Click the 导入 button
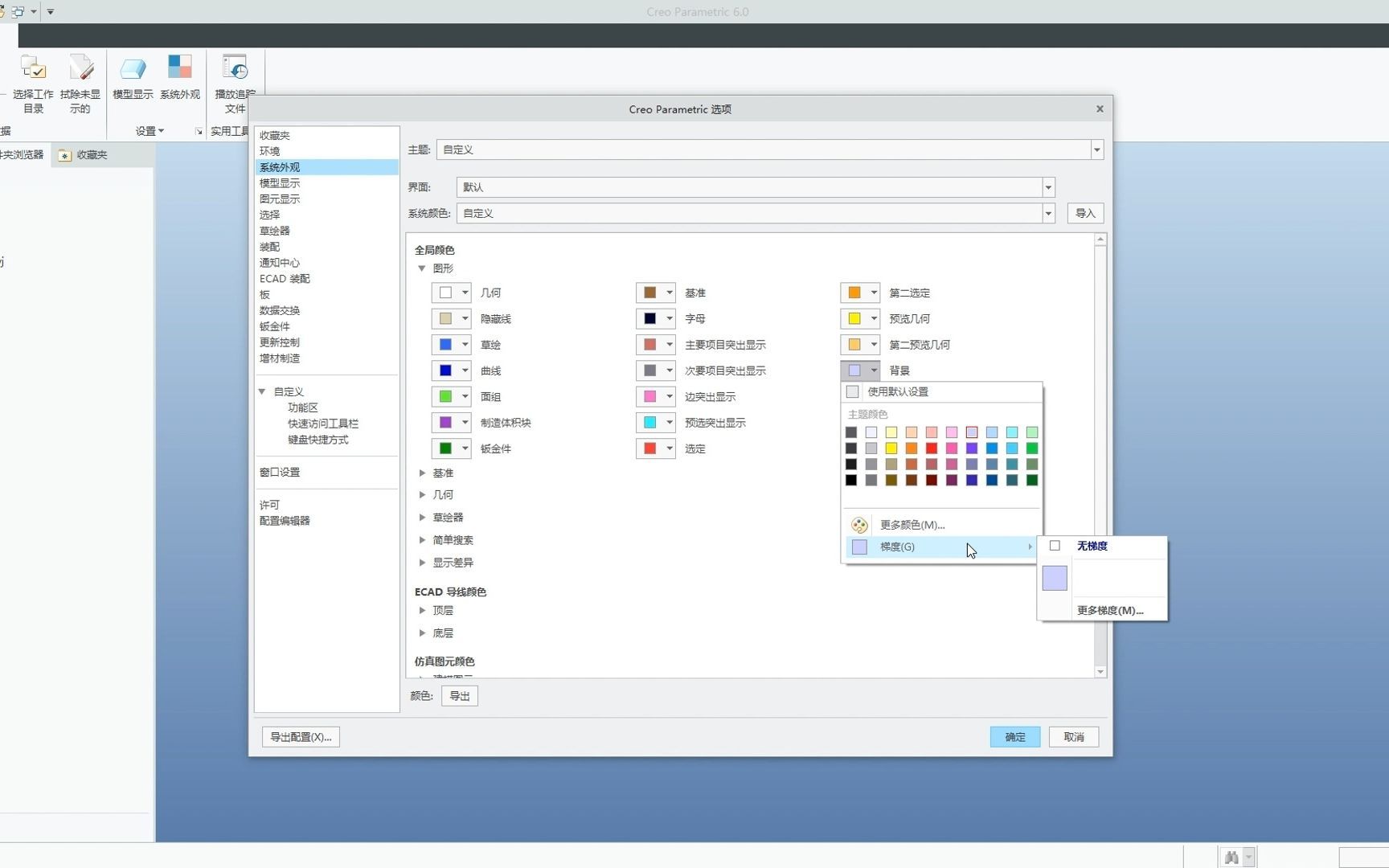 click(1085, 213)
